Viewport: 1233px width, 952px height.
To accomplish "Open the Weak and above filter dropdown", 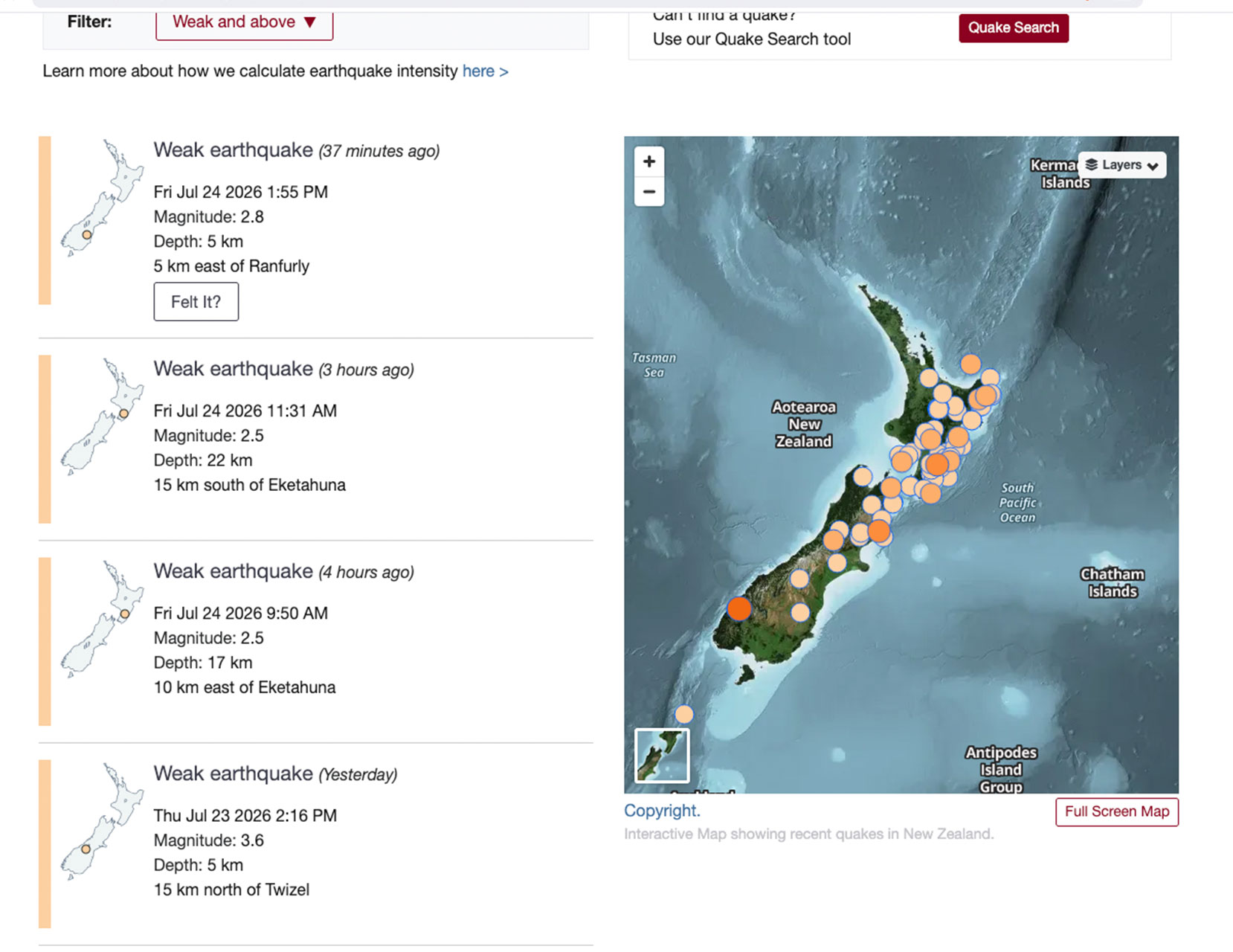I will click(x=245, y=22).
